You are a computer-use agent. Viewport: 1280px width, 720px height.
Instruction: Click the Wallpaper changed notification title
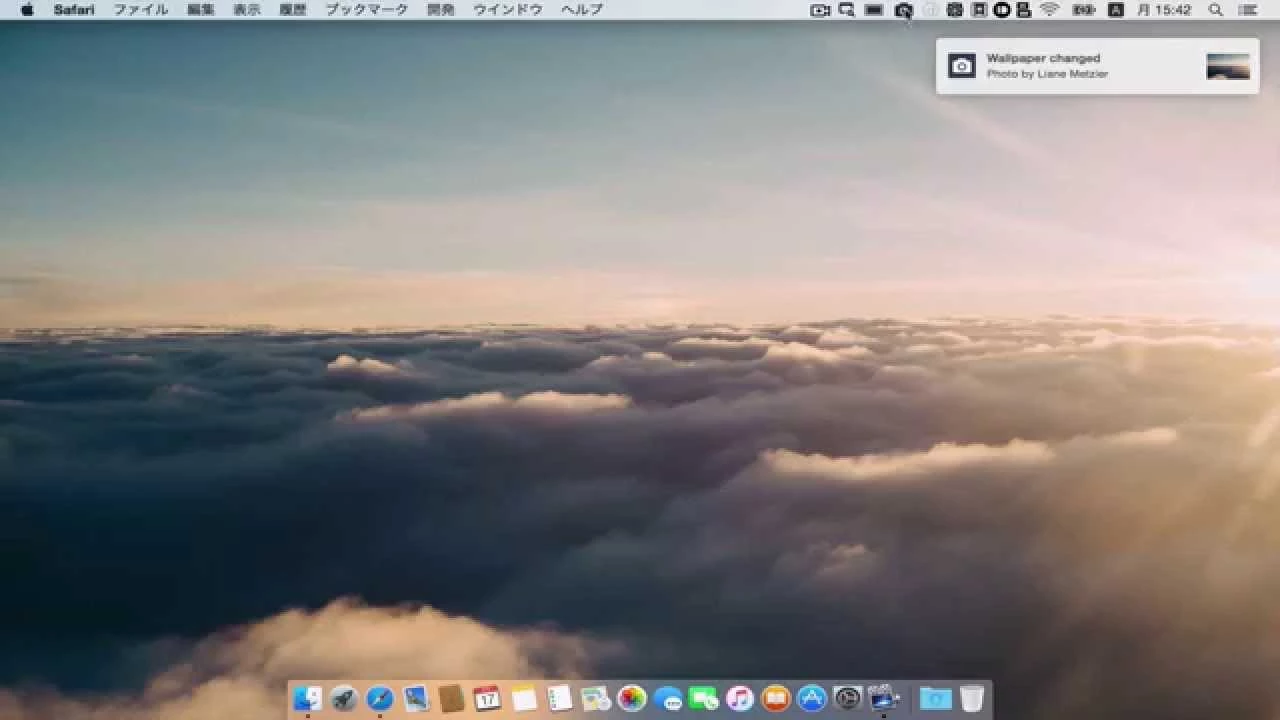(1043, 58)
